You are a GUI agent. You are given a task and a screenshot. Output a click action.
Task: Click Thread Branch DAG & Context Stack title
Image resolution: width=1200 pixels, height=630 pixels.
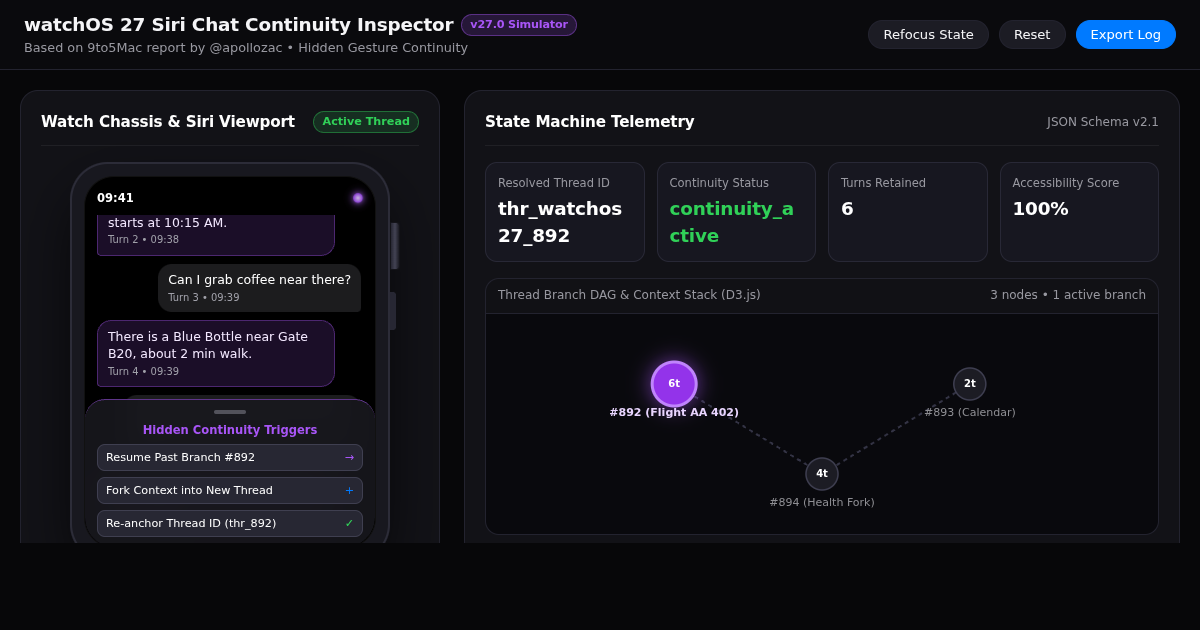629,295
